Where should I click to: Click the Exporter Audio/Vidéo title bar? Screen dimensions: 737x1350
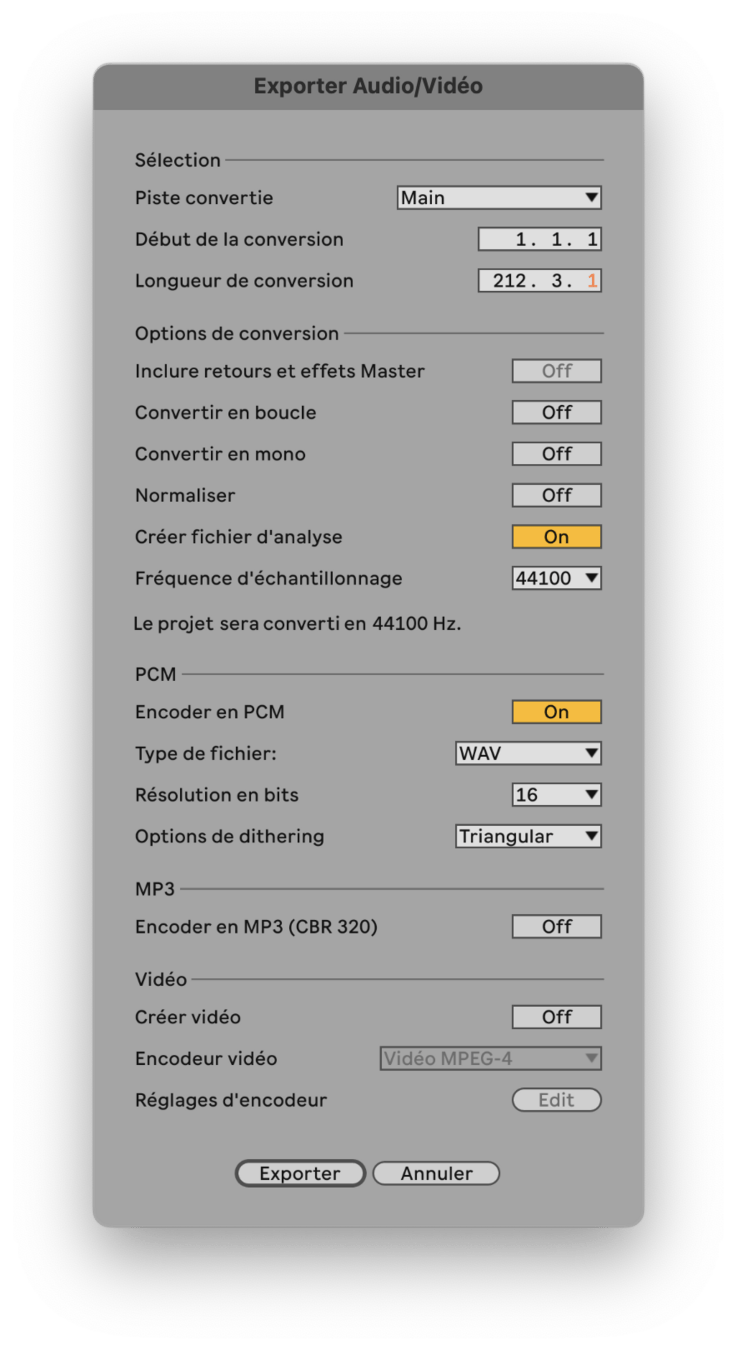click(x=368, y=87)
